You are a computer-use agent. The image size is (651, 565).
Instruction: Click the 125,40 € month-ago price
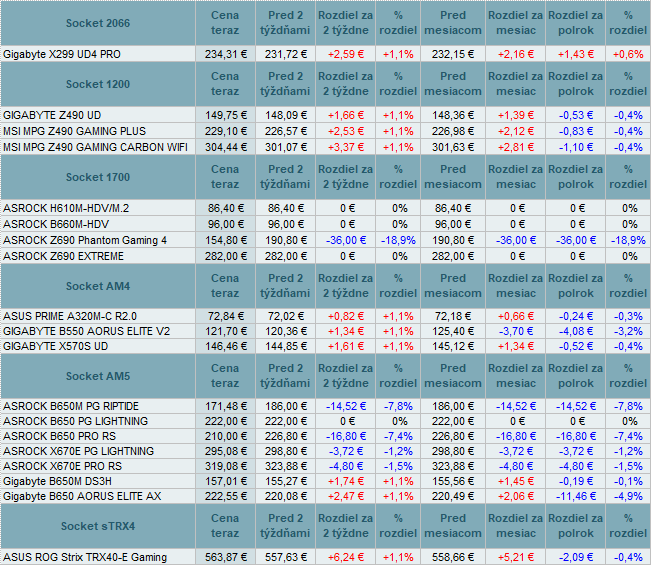tap(453, 331)
